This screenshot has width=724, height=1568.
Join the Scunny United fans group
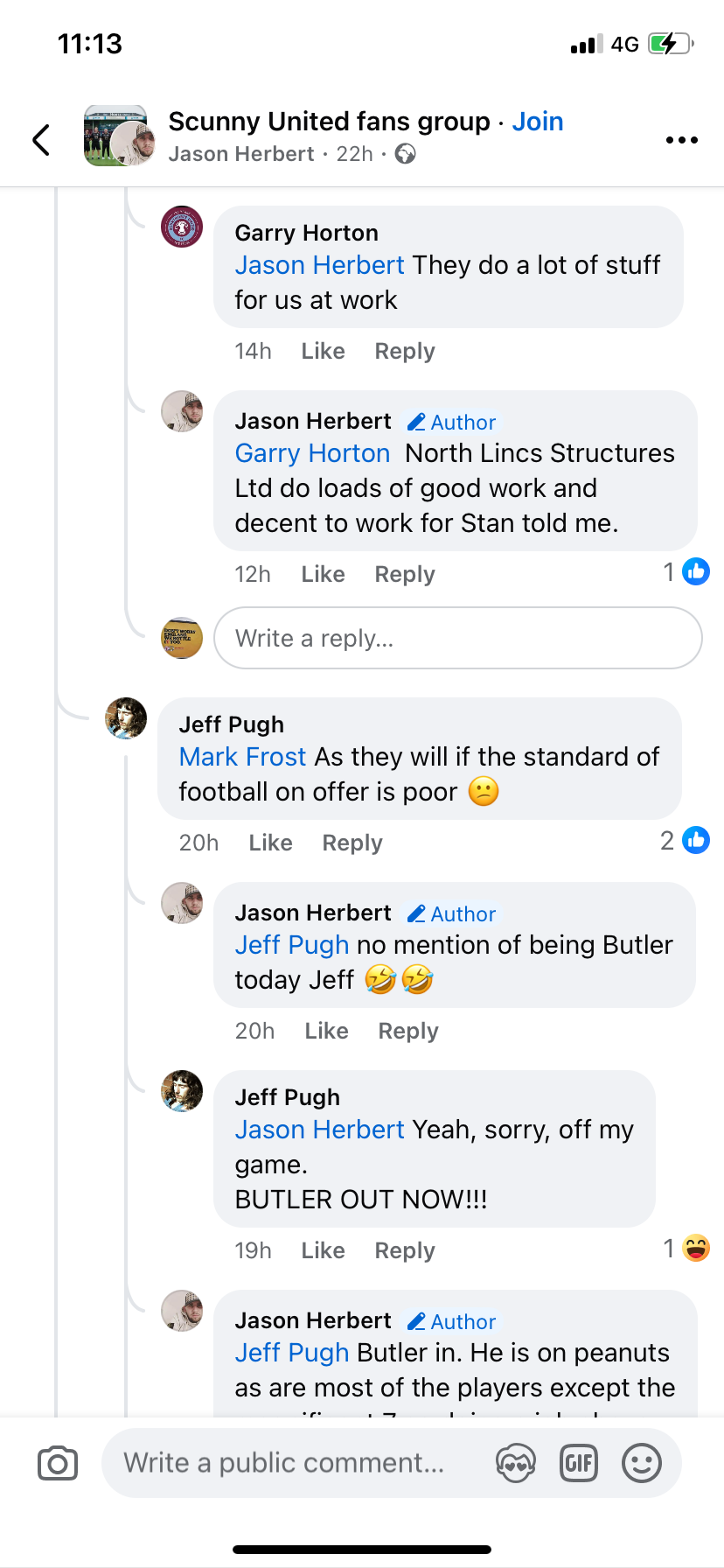(537, 122)
